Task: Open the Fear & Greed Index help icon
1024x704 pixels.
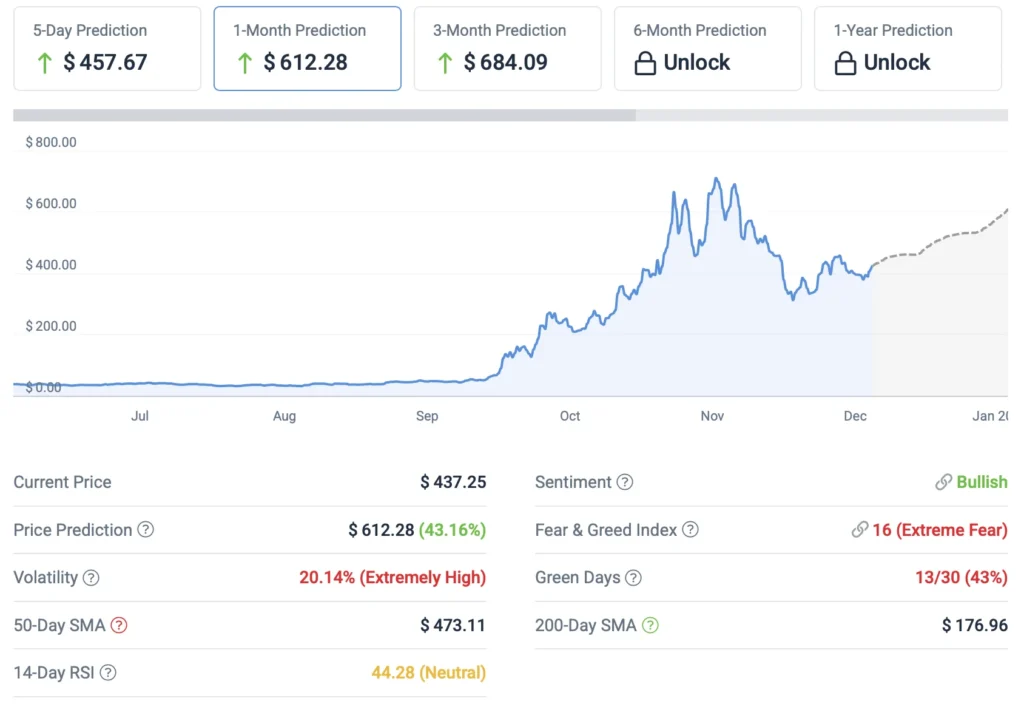Action: click(691, 531)
